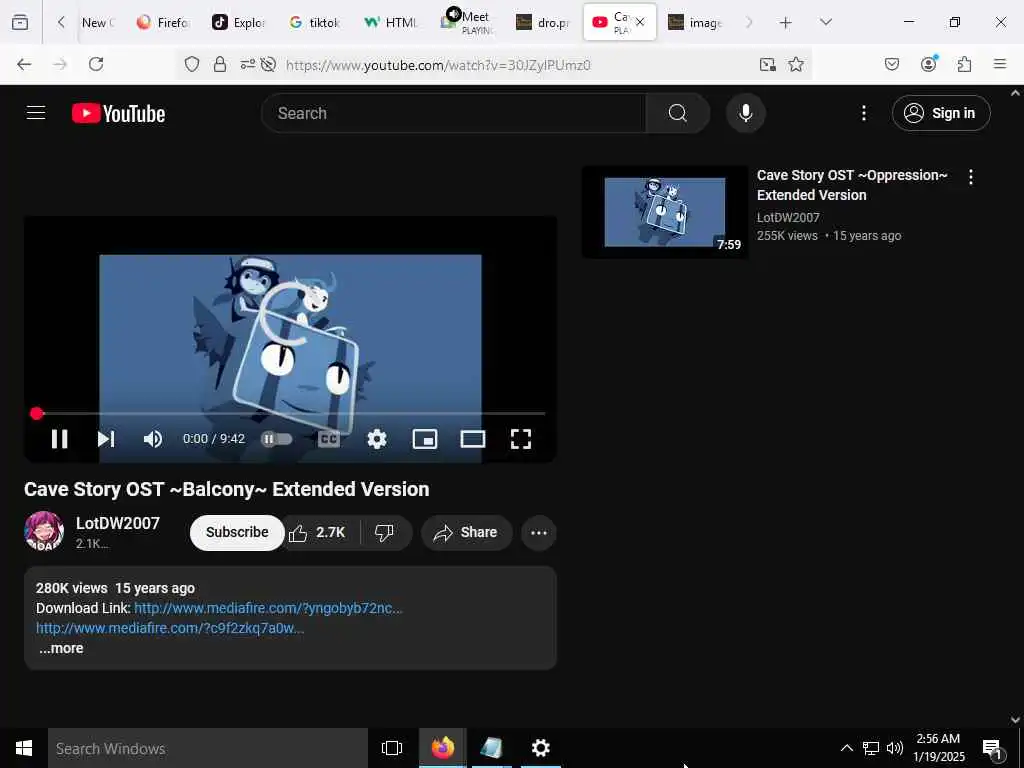Expand description with ...more
This screenshot has height=768, width=1024.
(61, 648)
